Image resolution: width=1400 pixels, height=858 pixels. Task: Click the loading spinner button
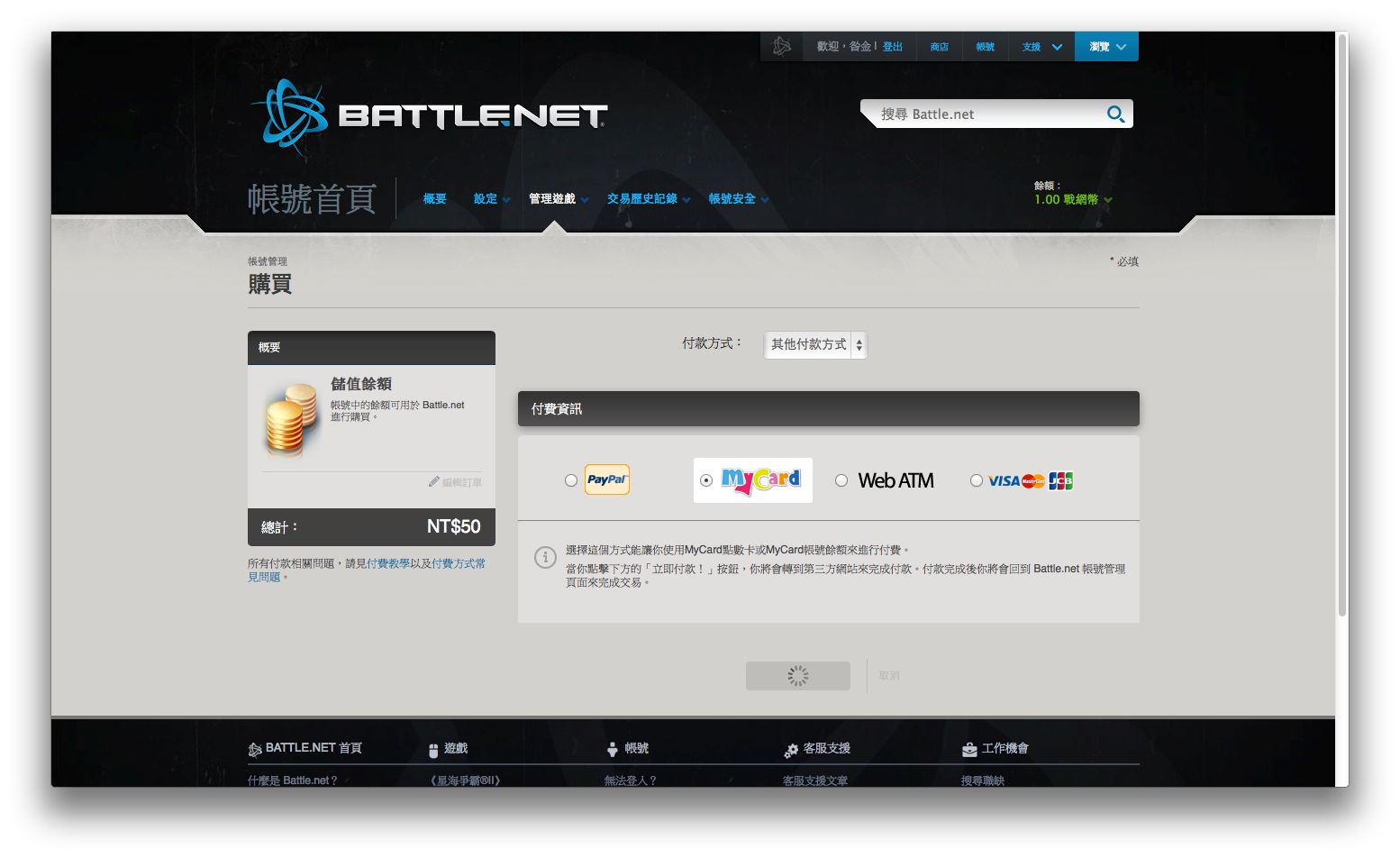pos(798,676)
